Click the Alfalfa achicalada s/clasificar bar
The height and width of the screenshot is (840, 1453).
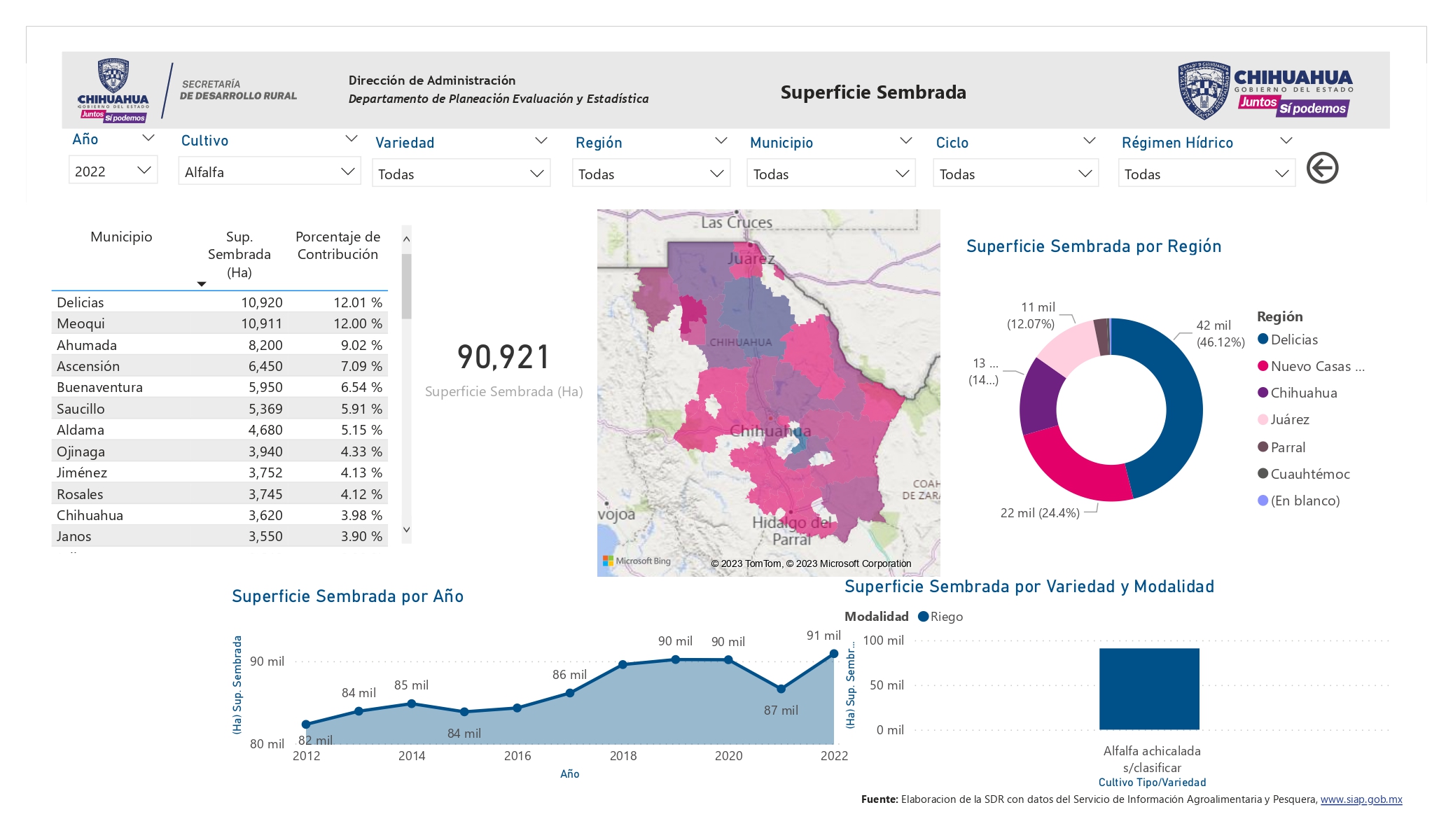point(1149,689)
